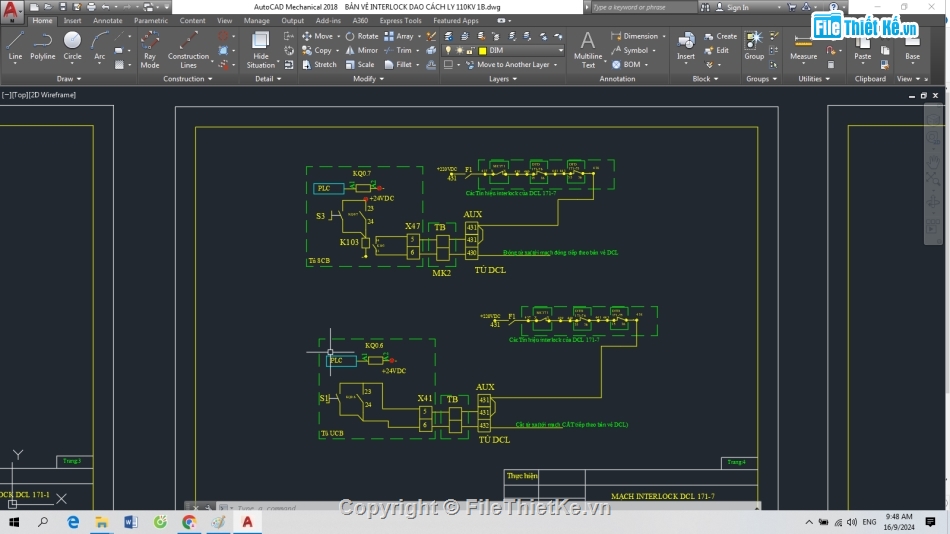950x534 pixels.
Task: Expand the Block panel
Action: click(x=705, y=79)
